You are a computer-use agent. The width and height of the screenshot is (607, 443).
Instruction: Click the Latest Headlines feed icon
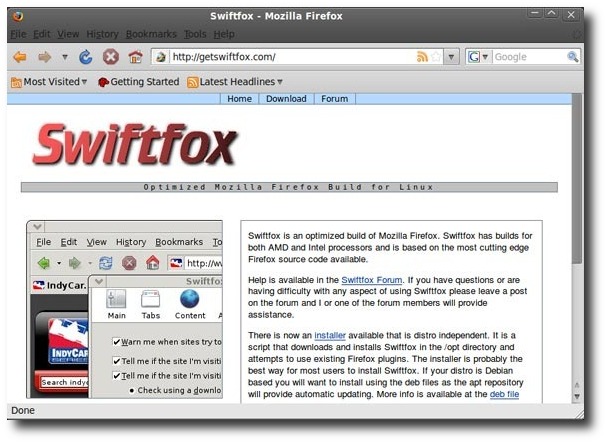click(192, 82)
